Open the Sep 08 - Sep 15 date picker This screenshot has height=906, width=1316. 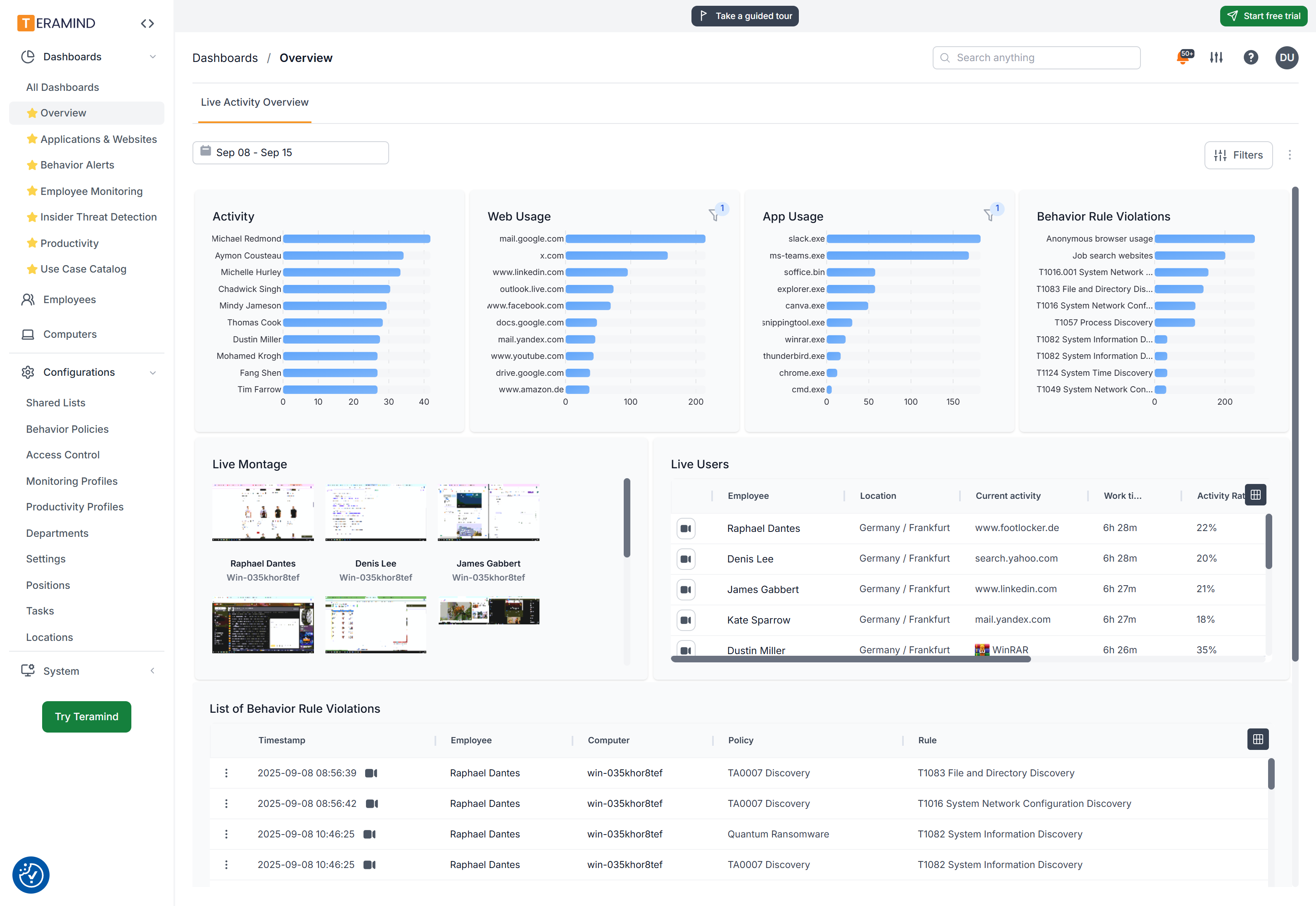pos(290,153)
